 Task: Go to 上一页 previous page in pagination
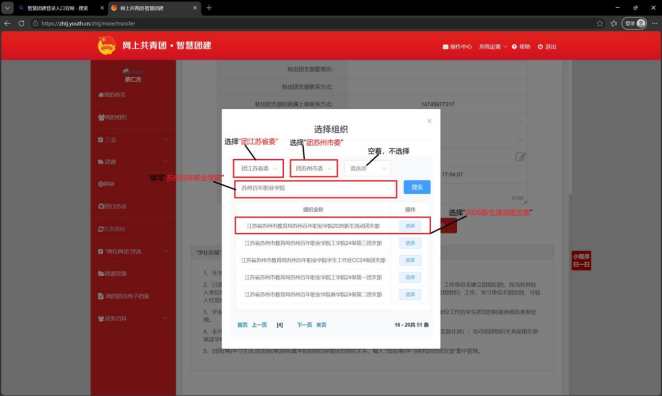pyautogui.click(x=259, y=325)
